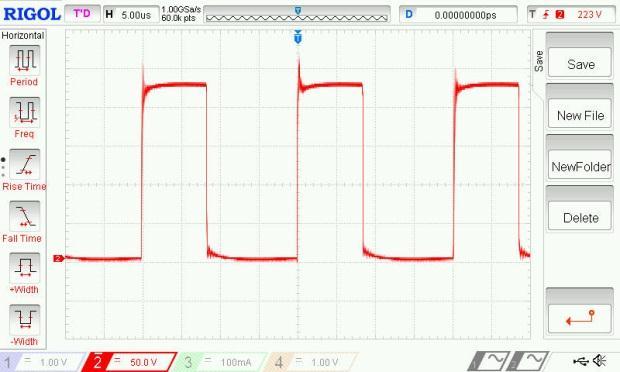Select the -Width measurement icon
Screen dimensions: 620x372
tap(24, 319)
